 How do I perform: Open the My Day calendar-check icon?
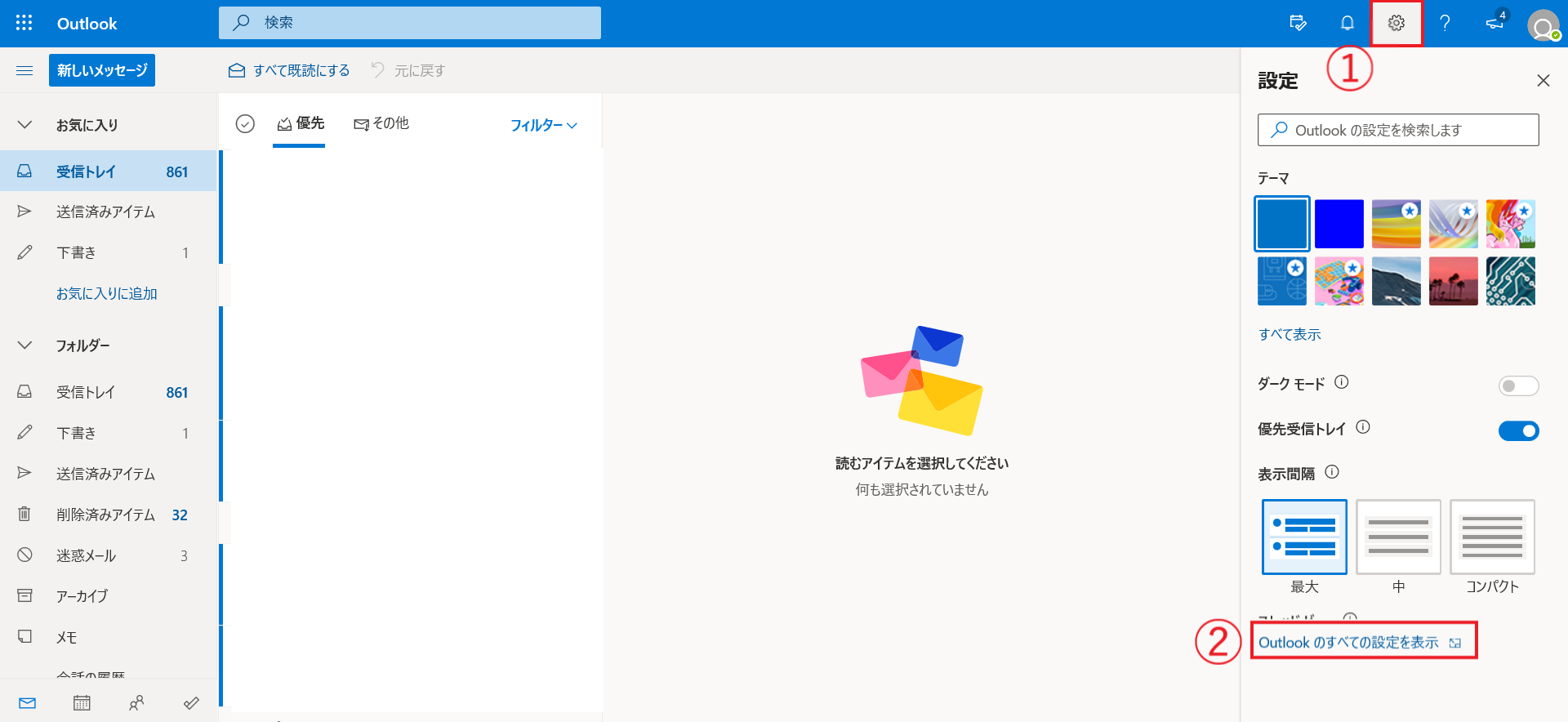tap(1298, 23)
